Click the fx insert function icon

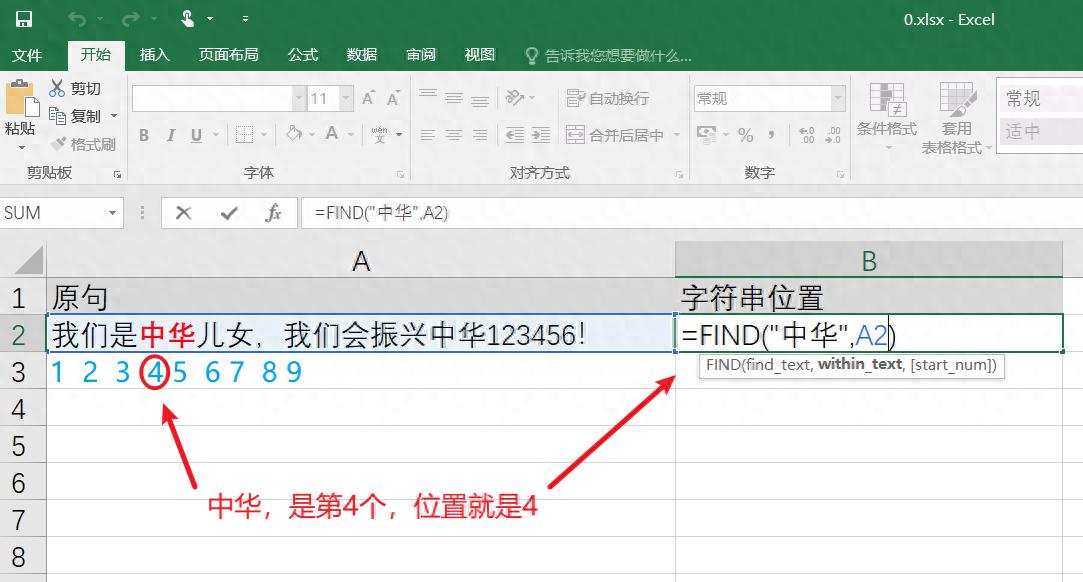coord(274,213)
